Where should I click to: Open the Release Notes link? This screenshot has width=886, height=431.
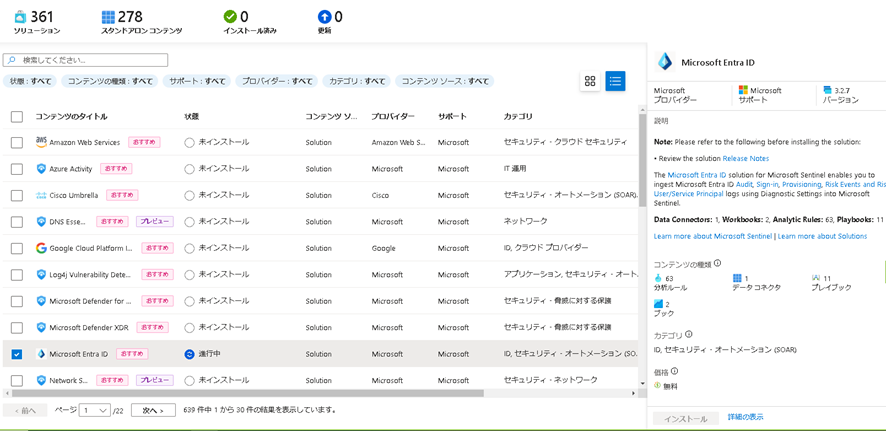pos(745,158)
